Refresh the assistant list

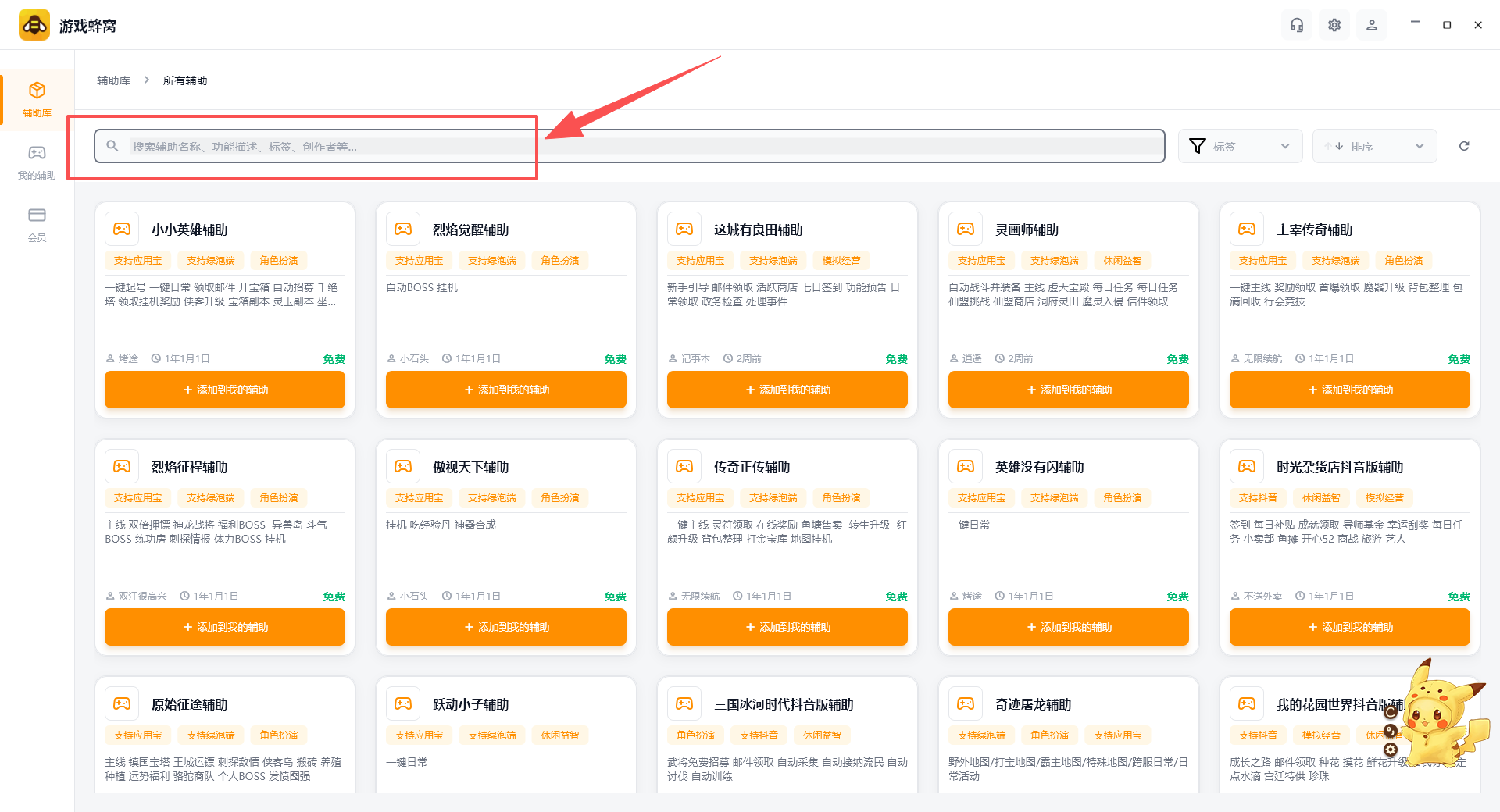coord(1464,146)
